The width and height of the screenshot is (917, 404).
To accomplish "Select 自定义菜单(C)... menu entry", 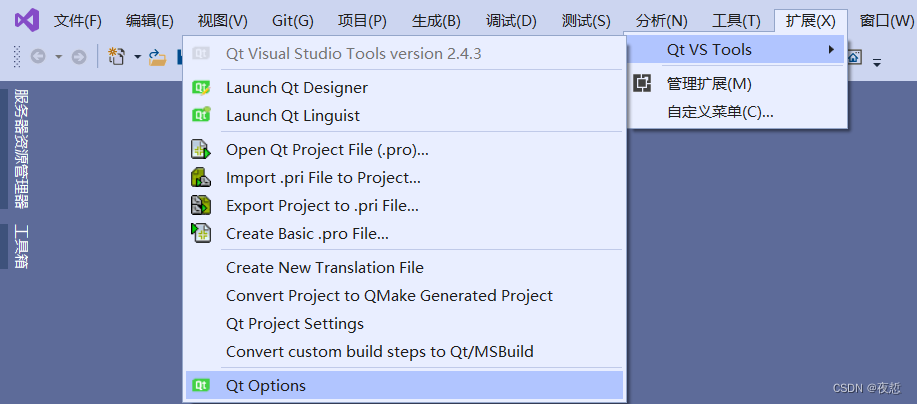I will click(x=720, y=112).
